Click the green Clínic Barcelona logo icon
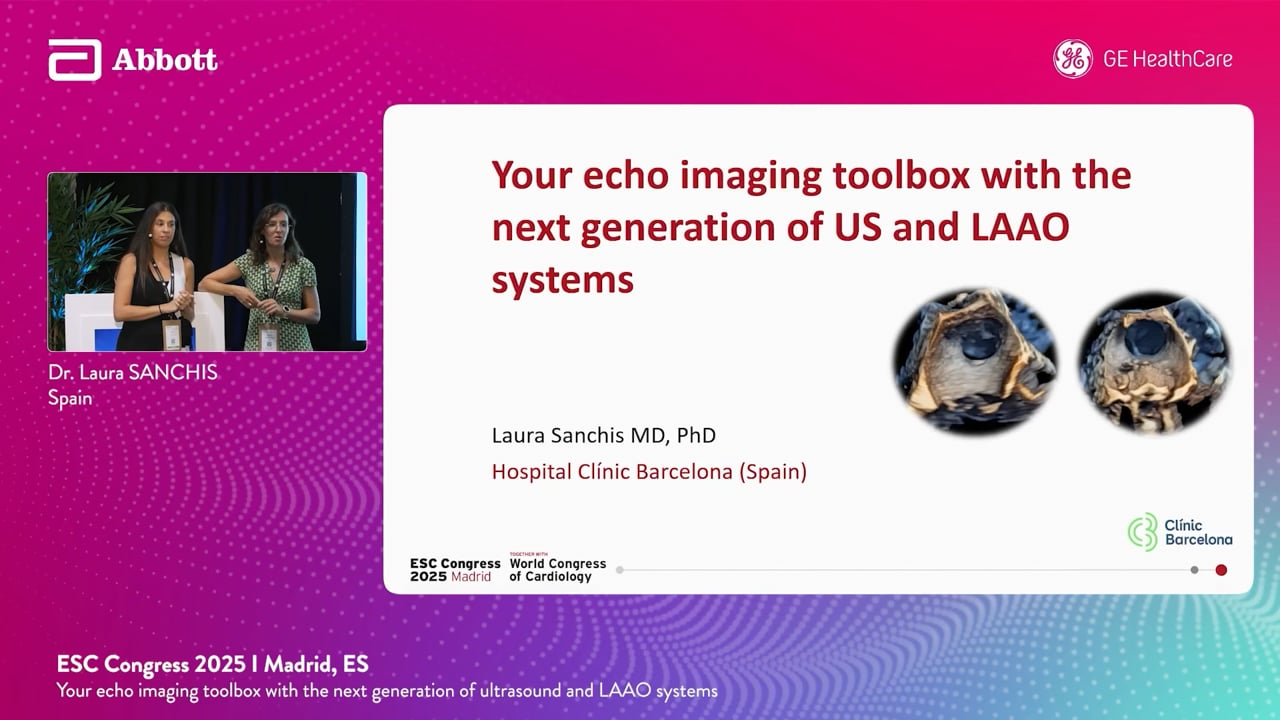The width and height of the screenshot is (1280, 720). (1142, 532)
